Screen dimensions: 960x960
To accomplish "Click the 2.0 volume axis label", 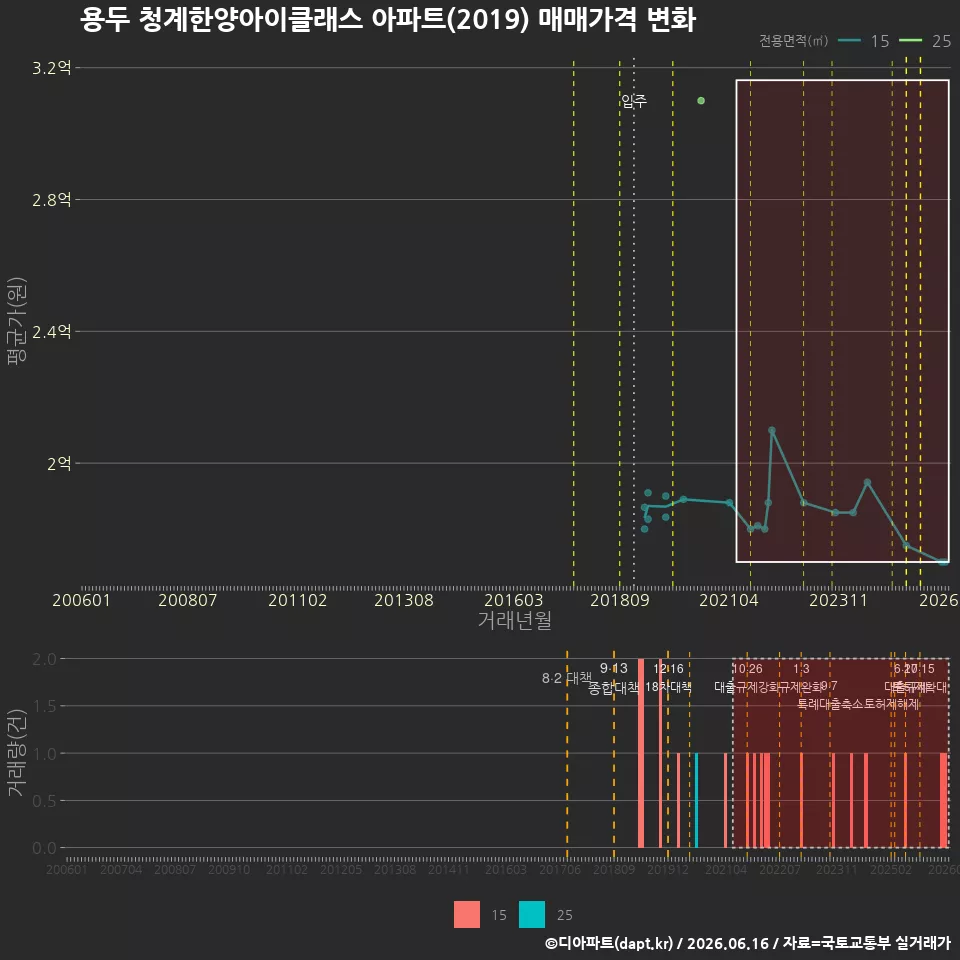I will pos(44,659).
